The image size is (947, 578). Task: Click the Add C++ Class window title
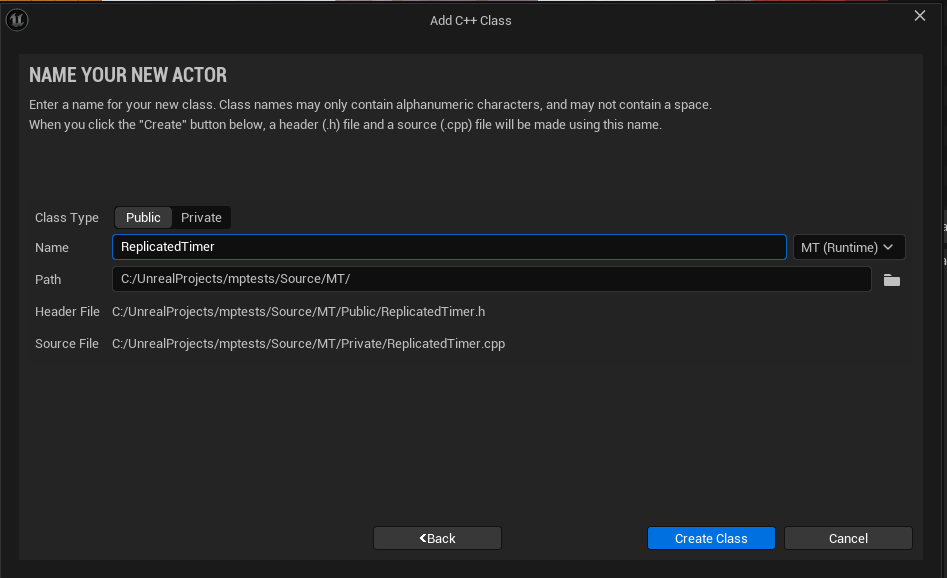tap(470, 21)
